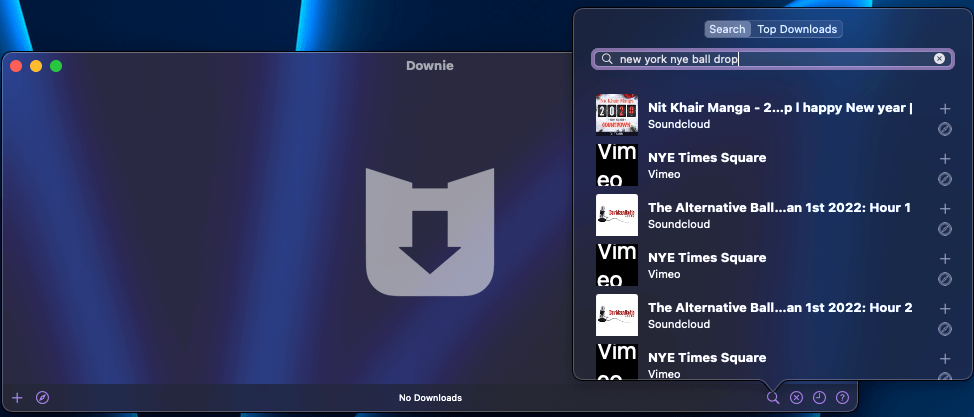This screenshot has height=417, width=974.
Task: Select 'NYE Times Square' title beneath Nit Khair Manga
Action: tap(707, 158)
